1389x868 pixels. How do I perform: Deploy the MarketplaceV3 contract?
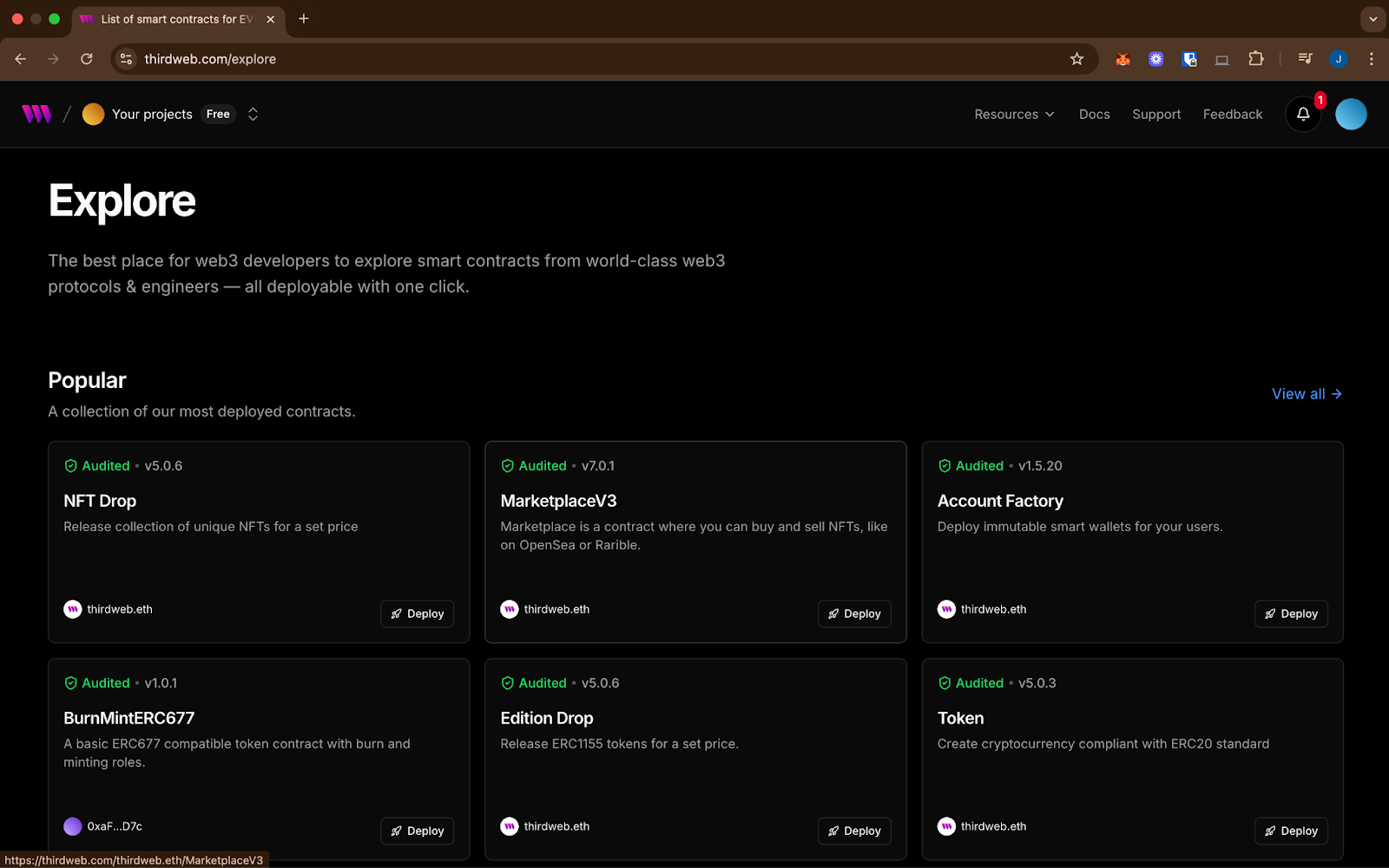853,614
